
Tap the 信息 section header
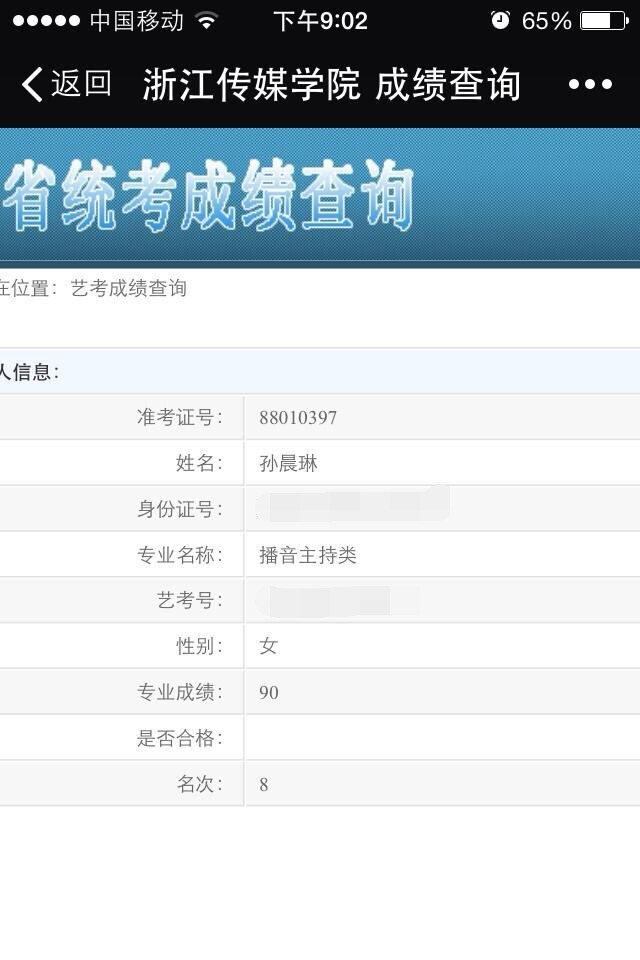click(320, 372)
